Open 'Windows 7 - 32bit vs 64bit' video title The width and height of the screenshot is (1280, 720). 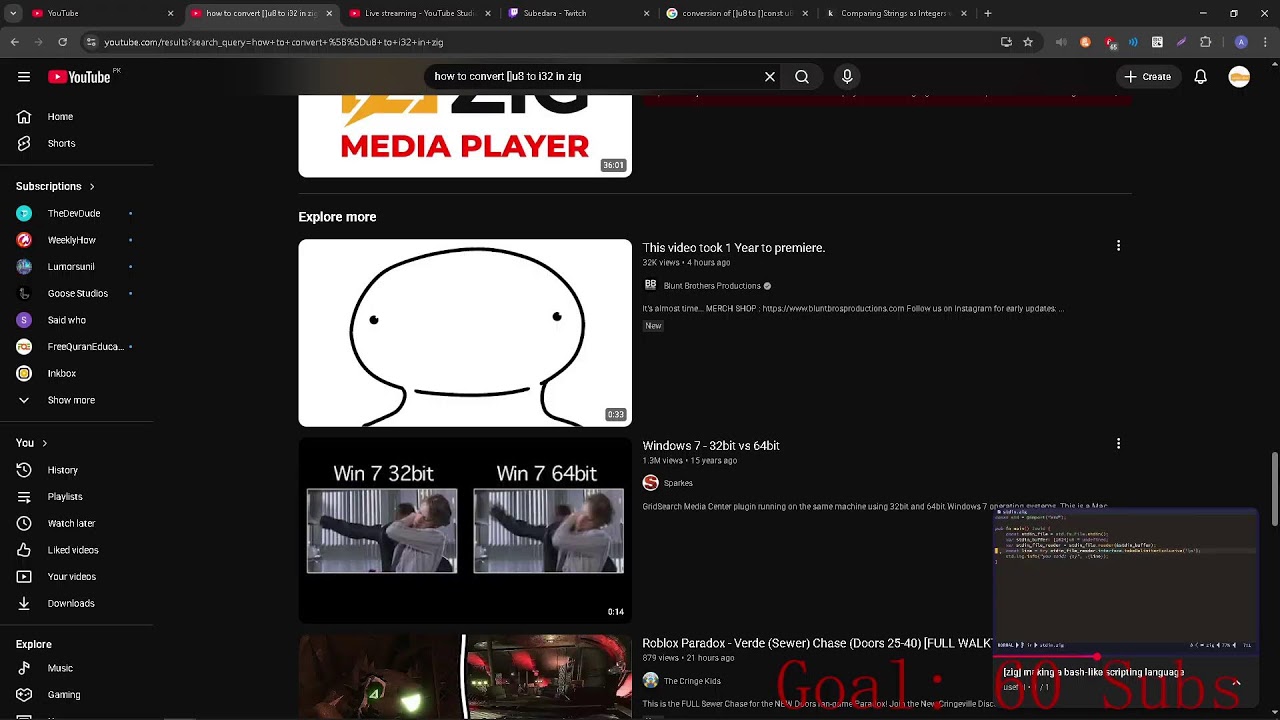coord(710,446)
